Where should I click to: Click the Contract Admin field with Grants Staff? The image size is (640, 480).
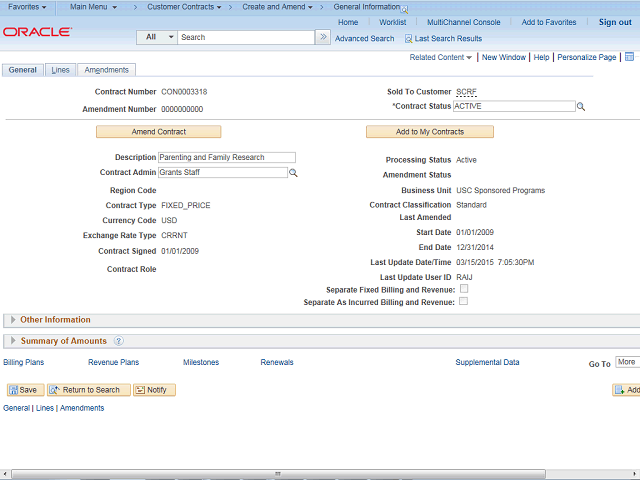coord(222,172)
